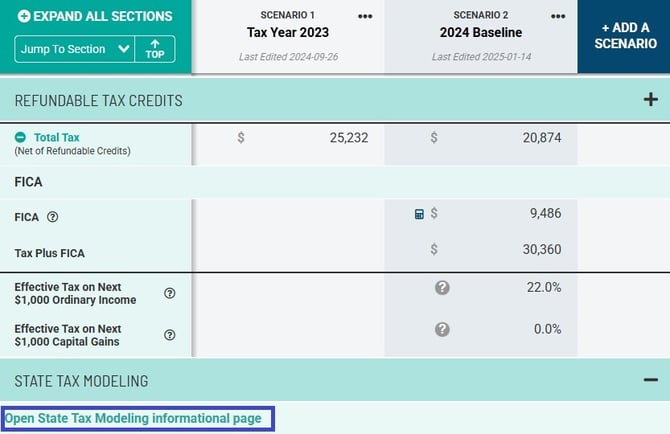
Task: Click the Top arrow button
Action: pos(155,49)
